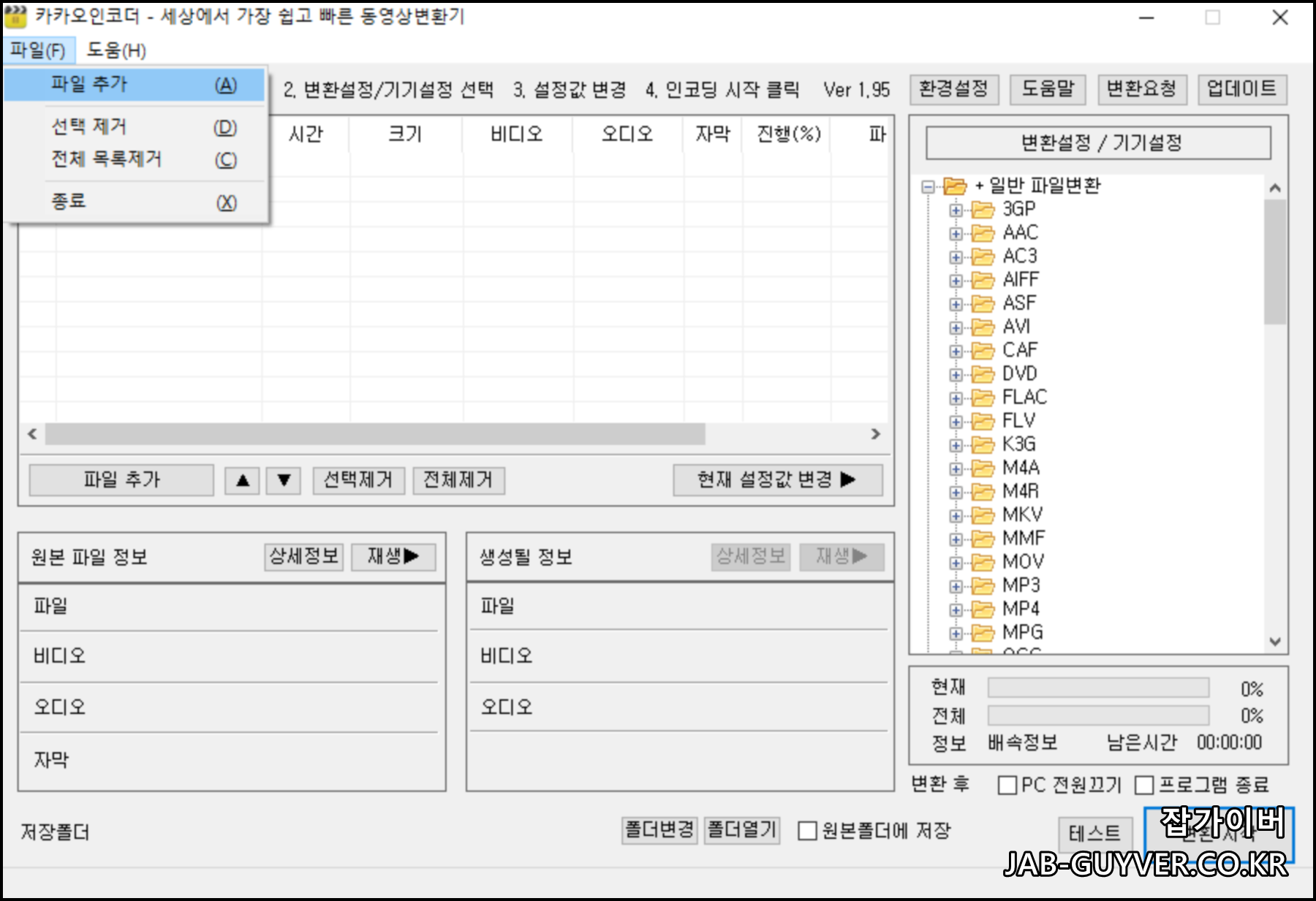This screenshot has height=901, width=1316.
Task: Click the 전체 progress bar
Action: pos(1098,715)
